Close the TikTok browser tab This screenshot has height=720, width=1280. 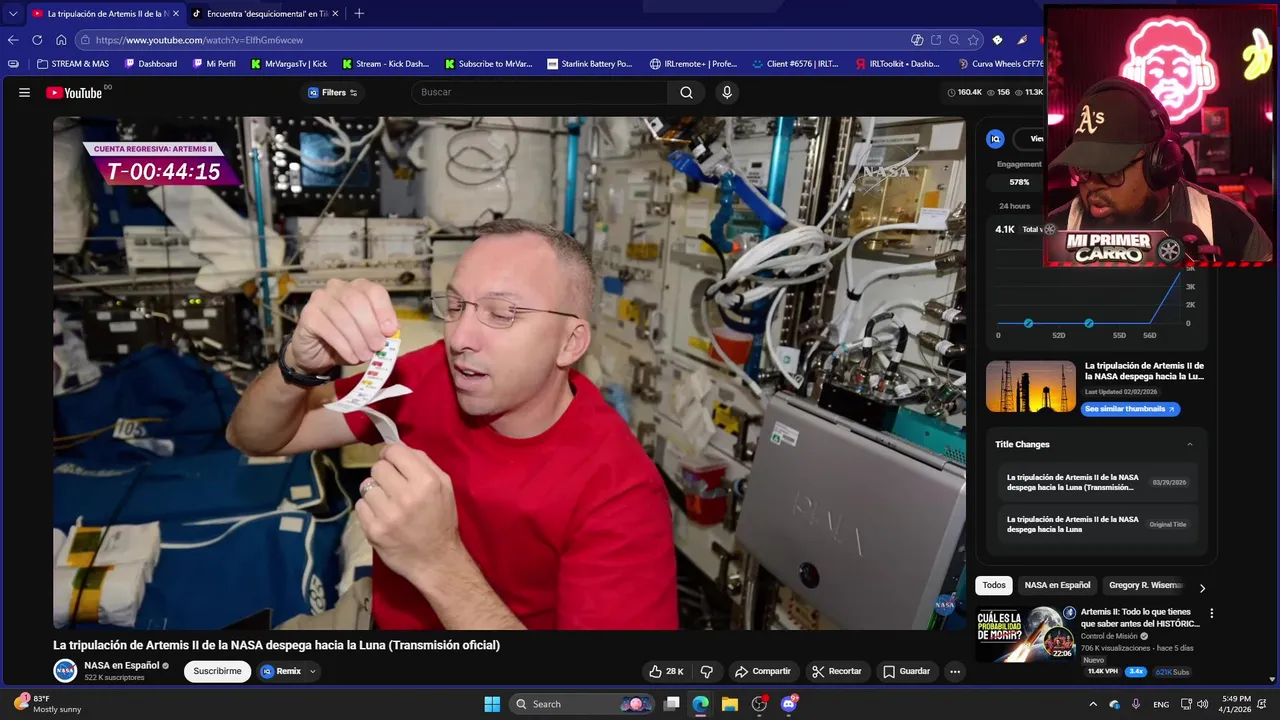pos(335,13)
